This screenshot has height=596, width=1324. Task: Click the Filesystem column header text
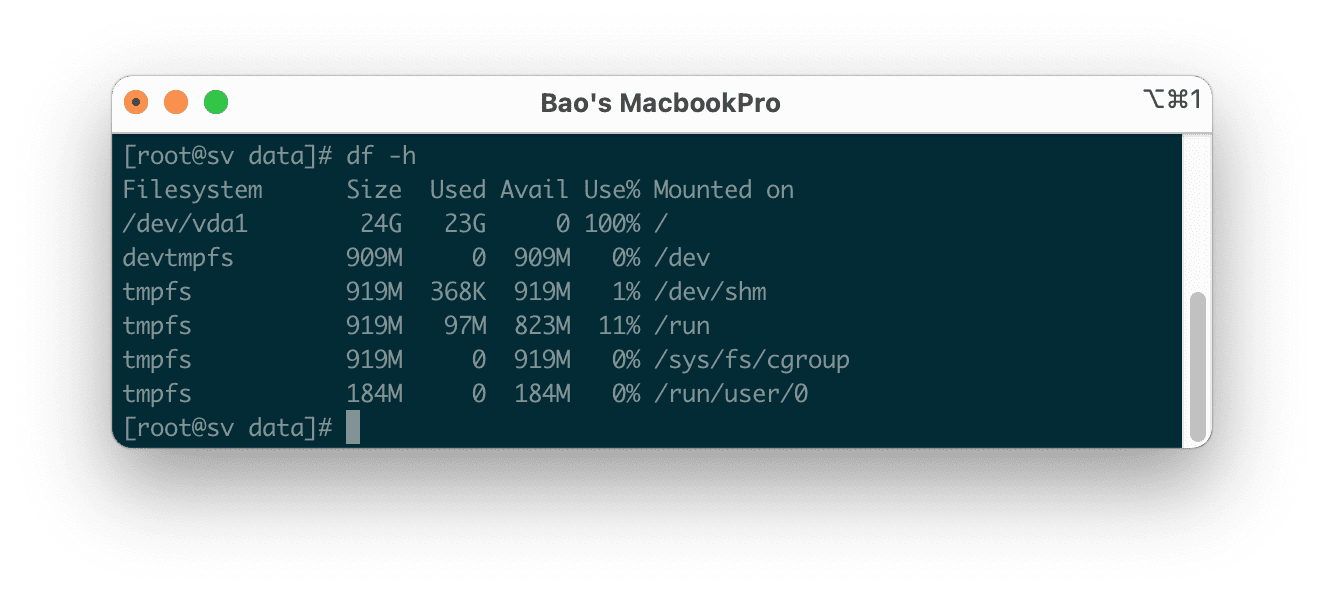pyautogui.click(x=192, y=189)
